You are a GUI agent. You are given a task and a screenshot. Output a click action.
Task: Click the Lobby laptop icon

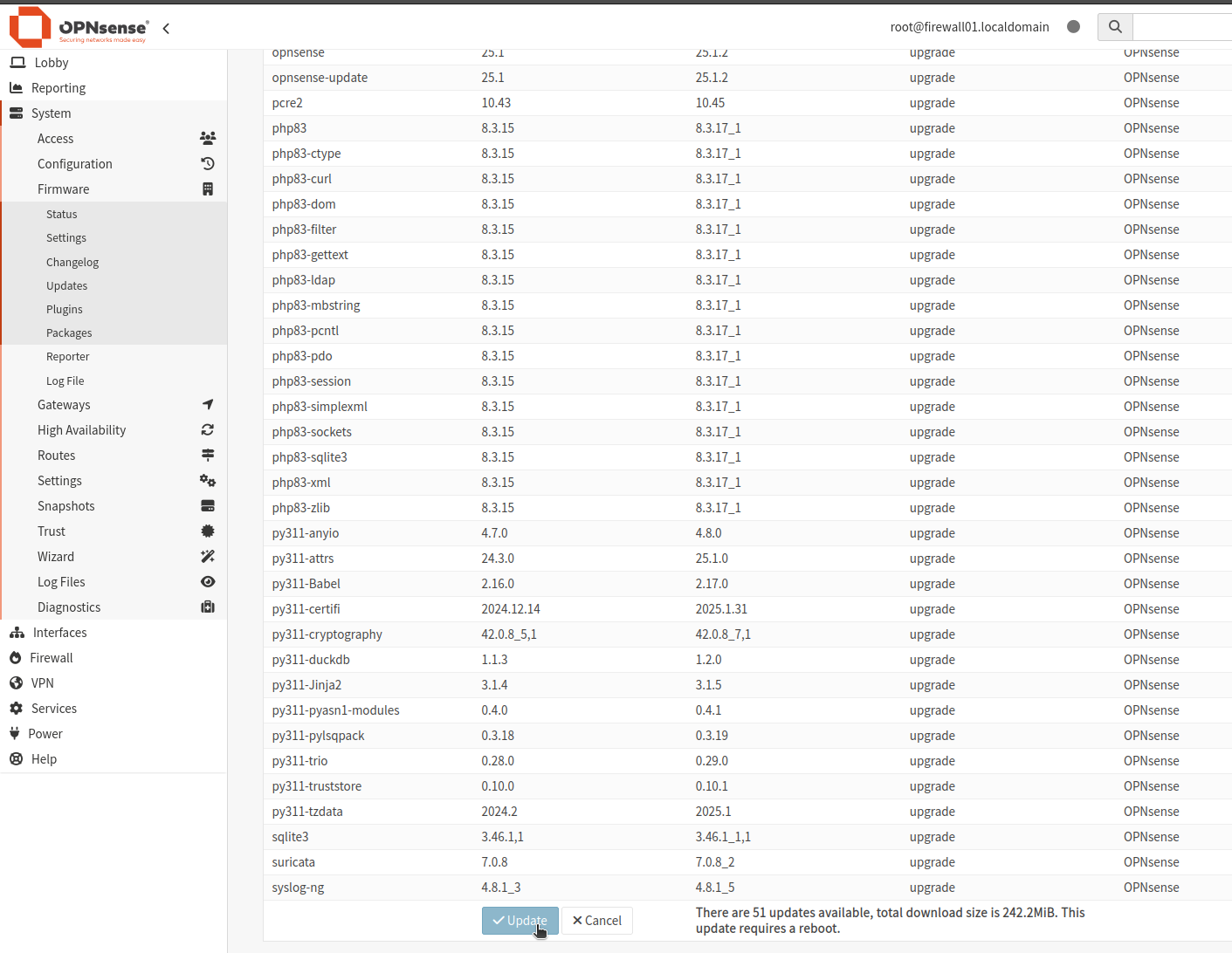(17, 63)
